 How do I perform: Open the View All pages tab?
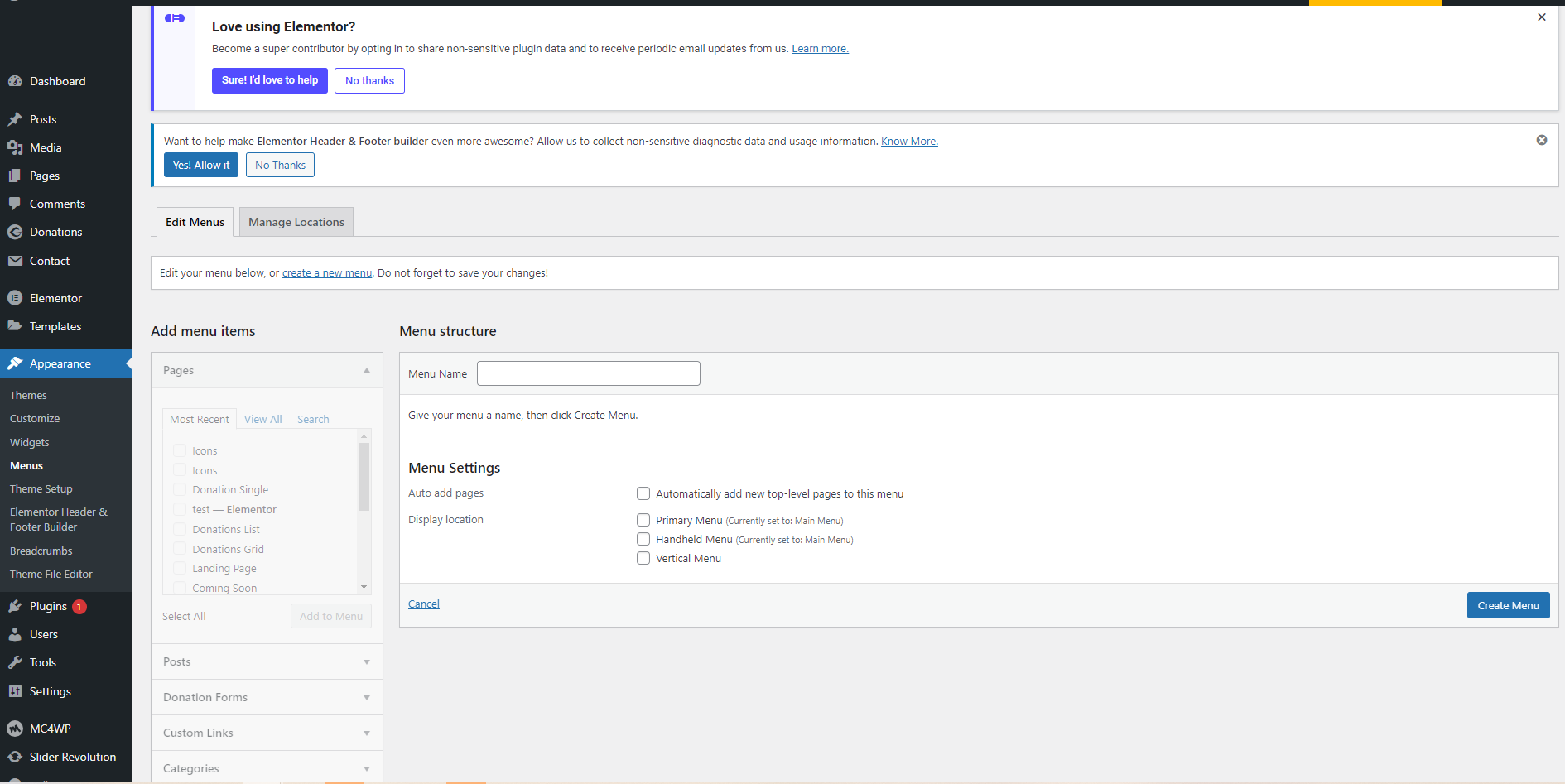262,419
